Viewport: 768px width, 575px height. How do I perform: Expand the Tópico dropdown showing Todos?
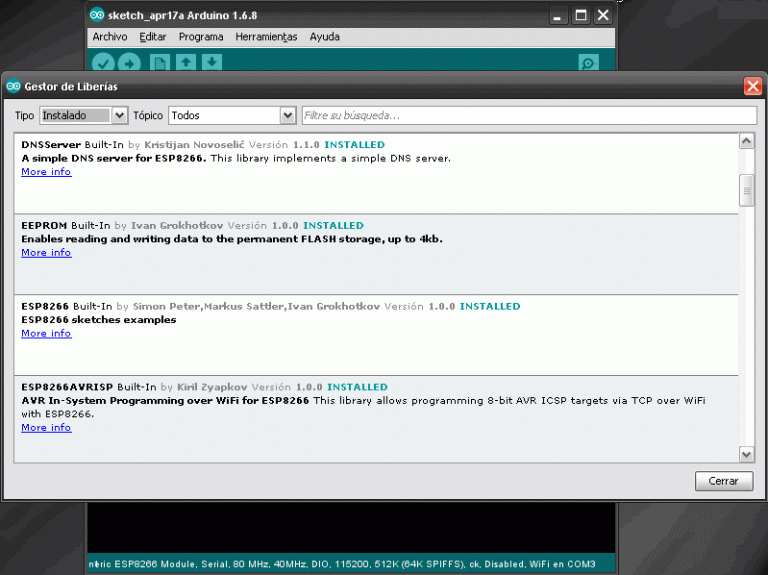(232, 116)
